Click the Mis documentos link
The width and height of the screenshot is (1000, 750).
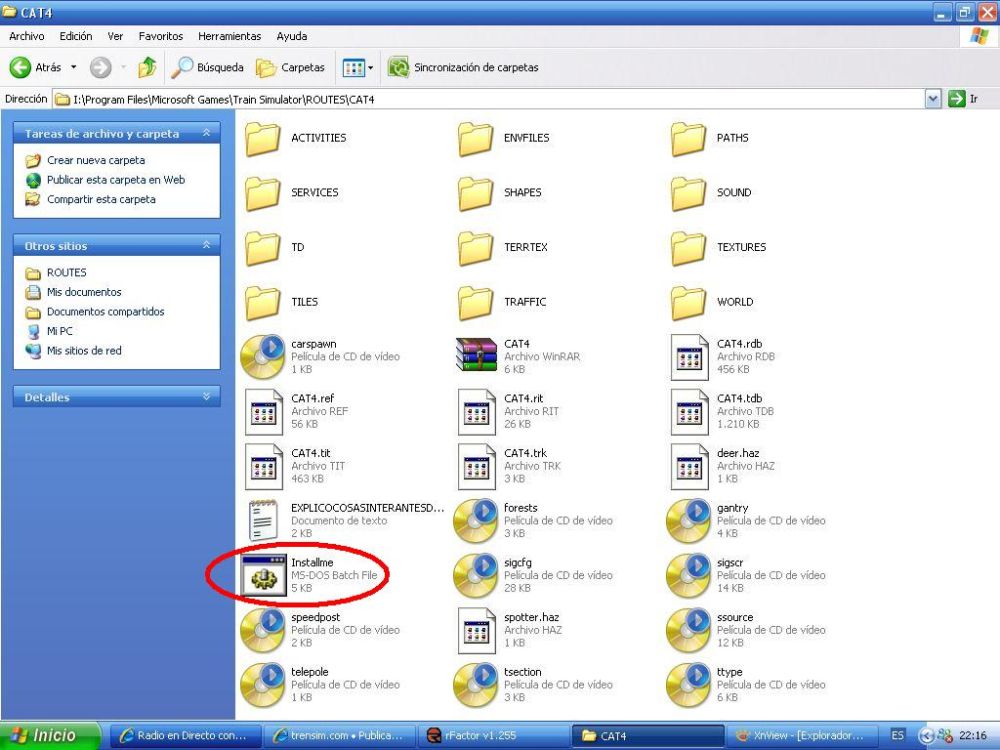click(84, 292)
